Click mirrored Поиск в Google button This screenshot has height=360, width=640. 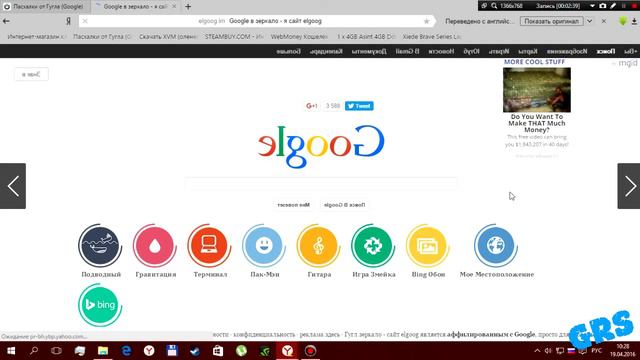[344, 205]
